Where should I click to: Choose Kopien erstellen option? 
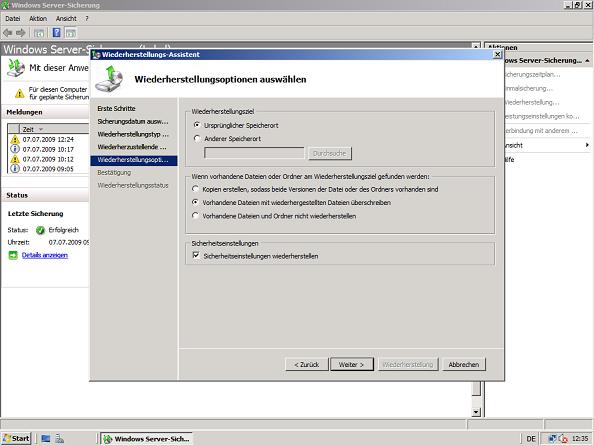195,188
